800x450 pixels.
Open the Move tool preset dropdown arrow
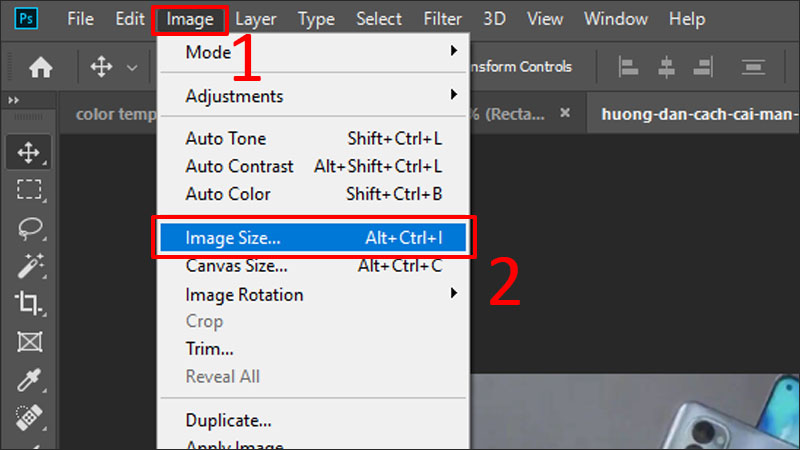point(131,67)
